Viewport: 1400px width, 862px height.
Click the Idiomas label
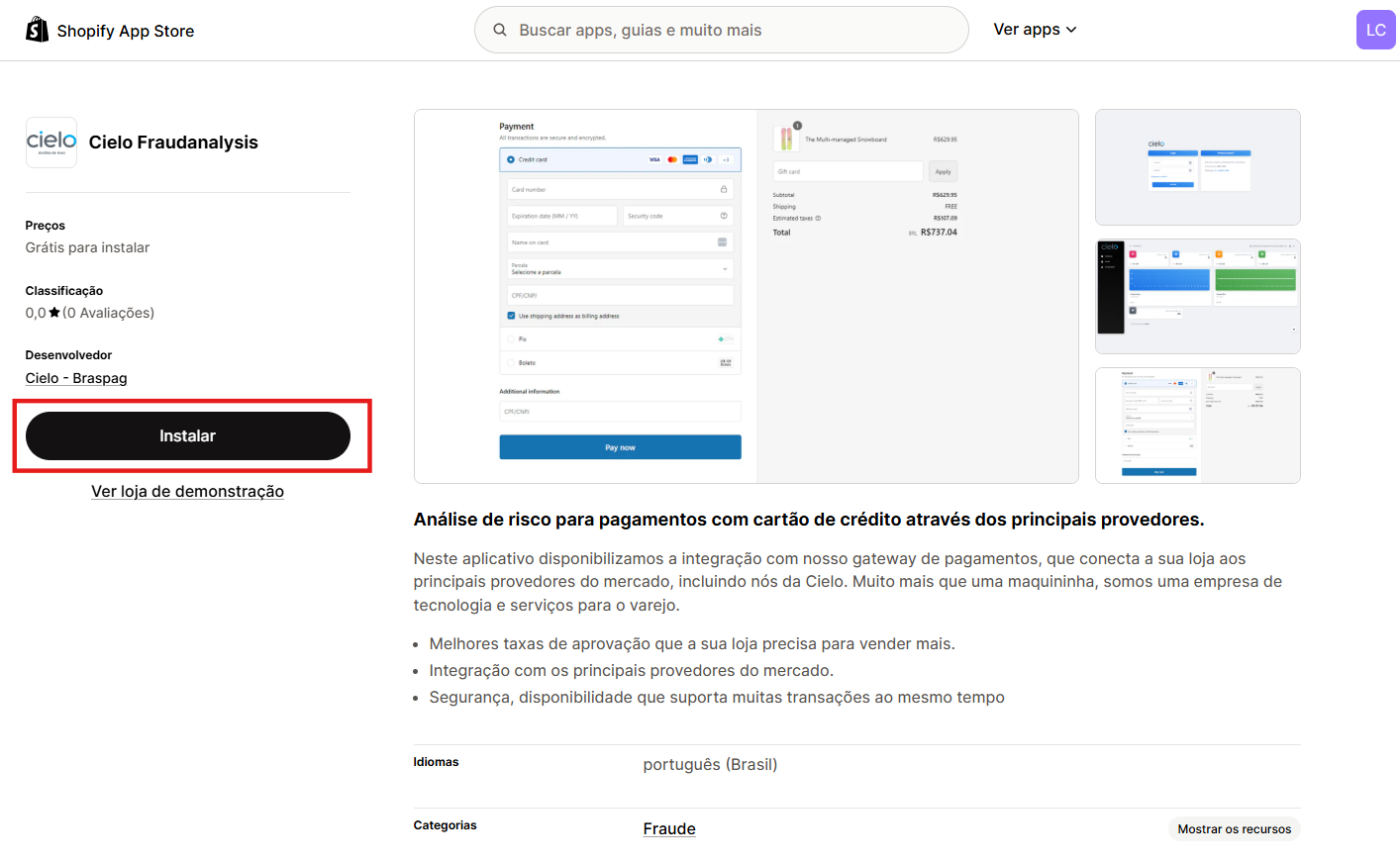[437, 762]
